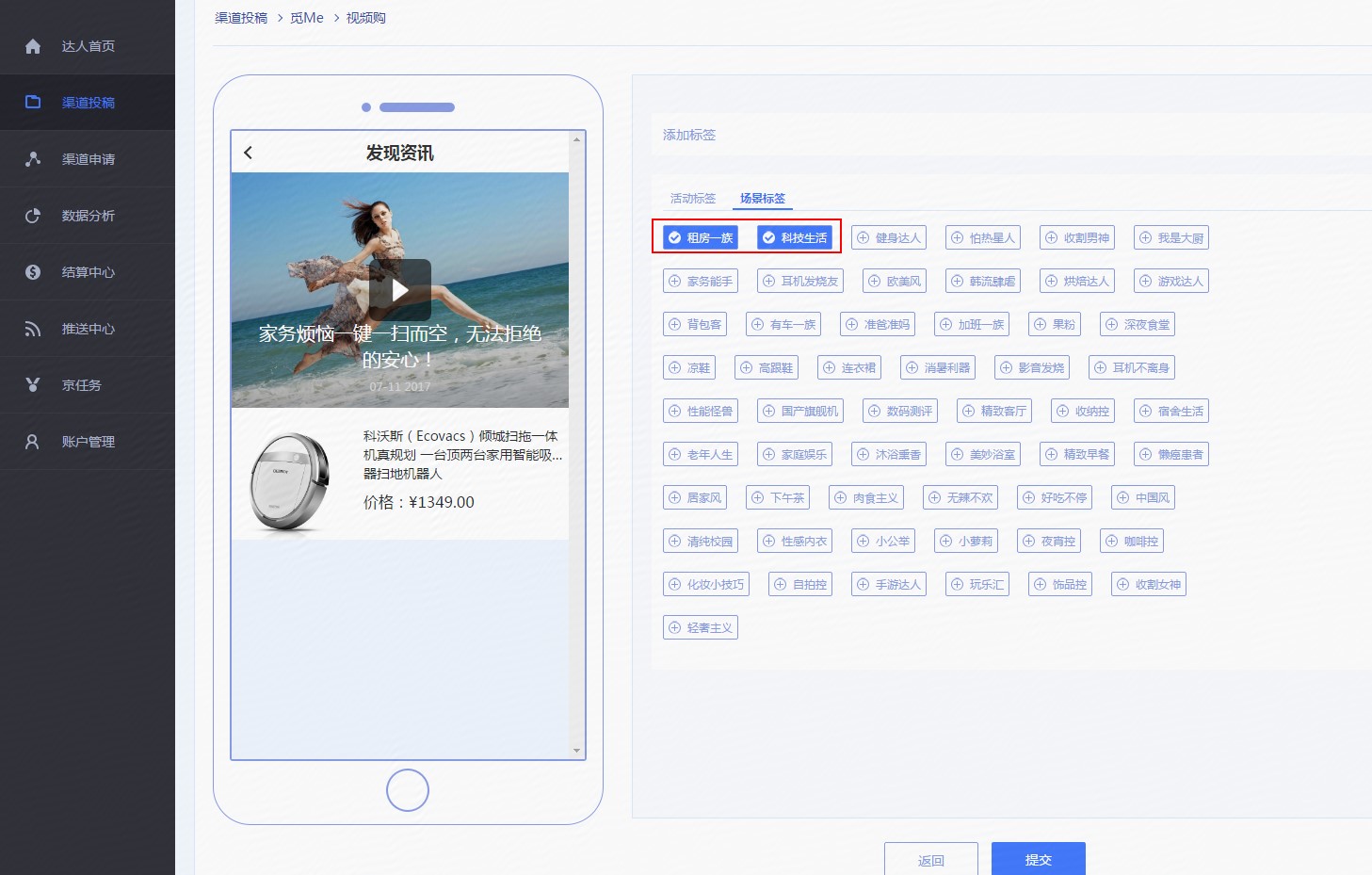Click the Ecovacs robot vacuum product image
1372x875 pixels.
click(290, 480)
